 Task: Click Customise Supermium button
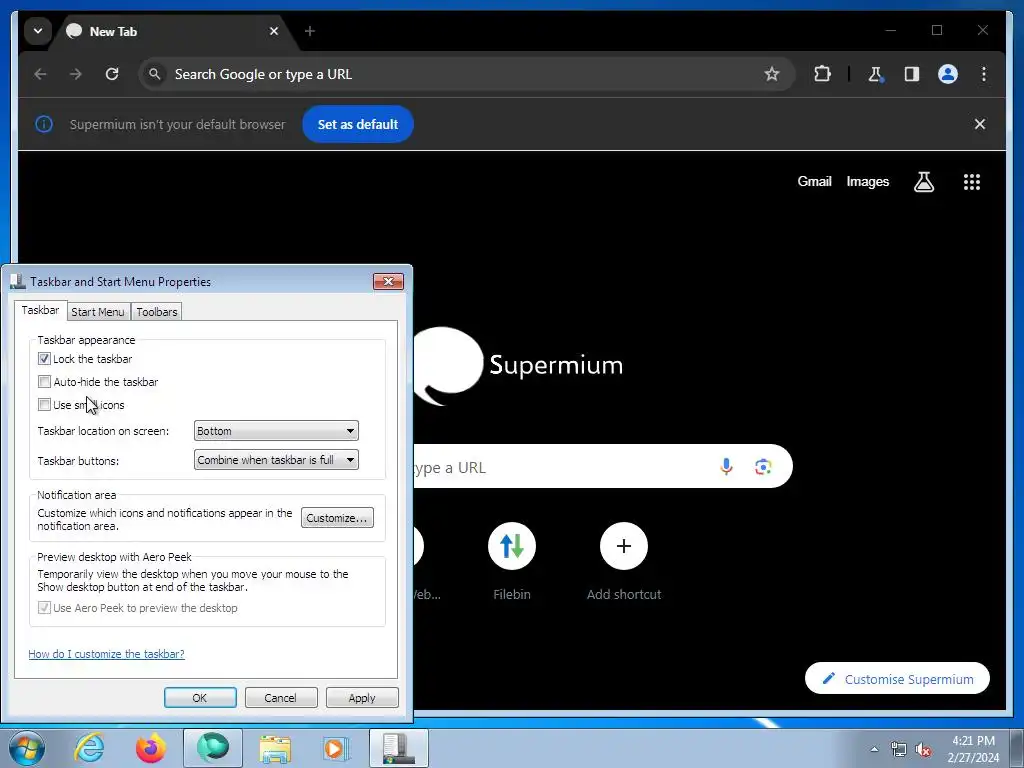[897, 679]
